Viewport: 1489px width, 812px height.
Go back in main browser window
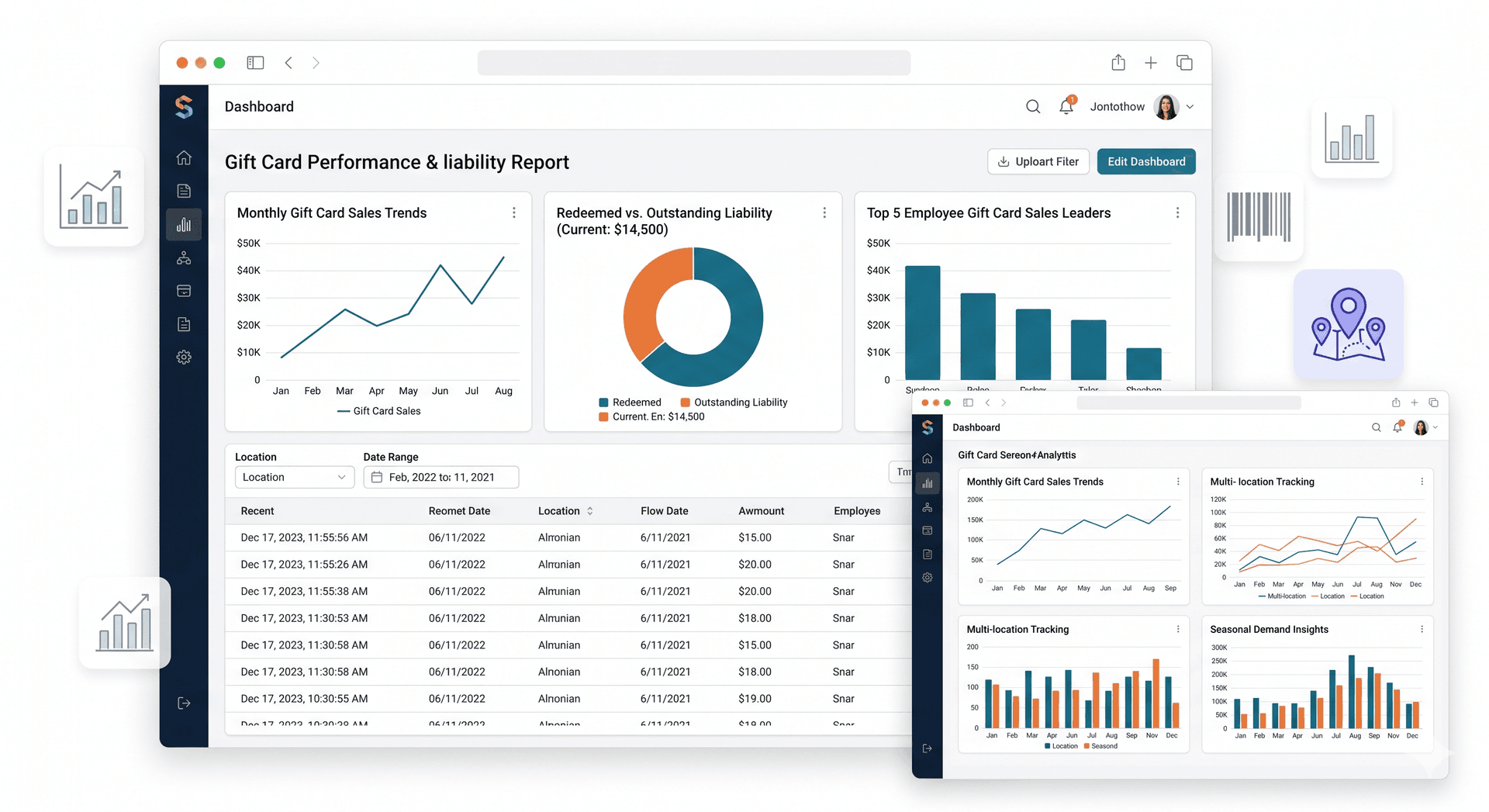[x=288, y=63]
